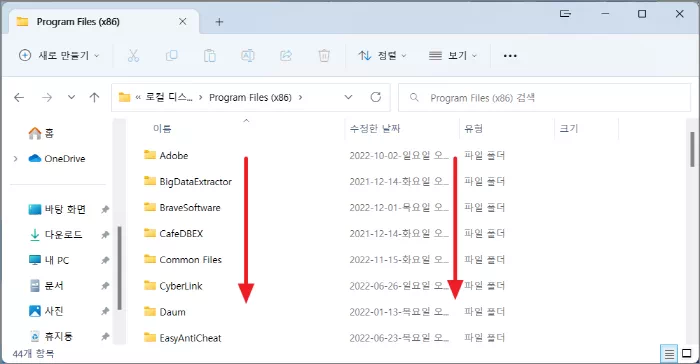Select the CyberLink folder name
This screenshot has height=364, width=700.
click(x=181, y=286)
